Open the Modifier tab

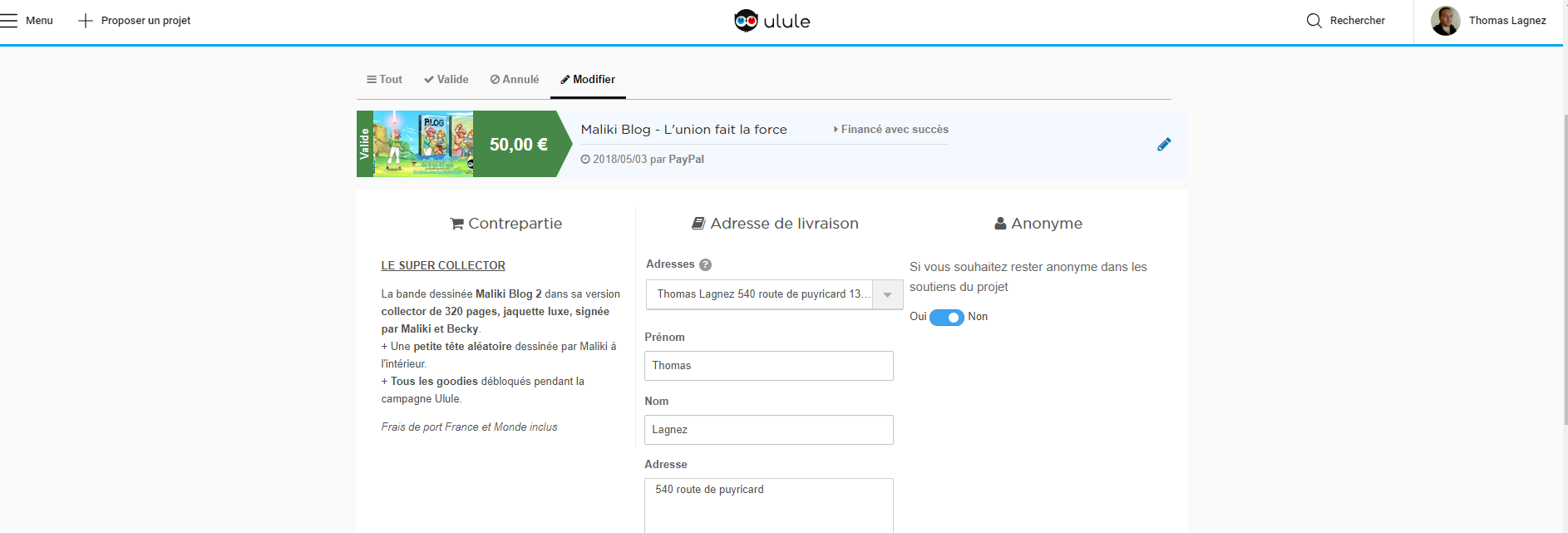(588, 80)
